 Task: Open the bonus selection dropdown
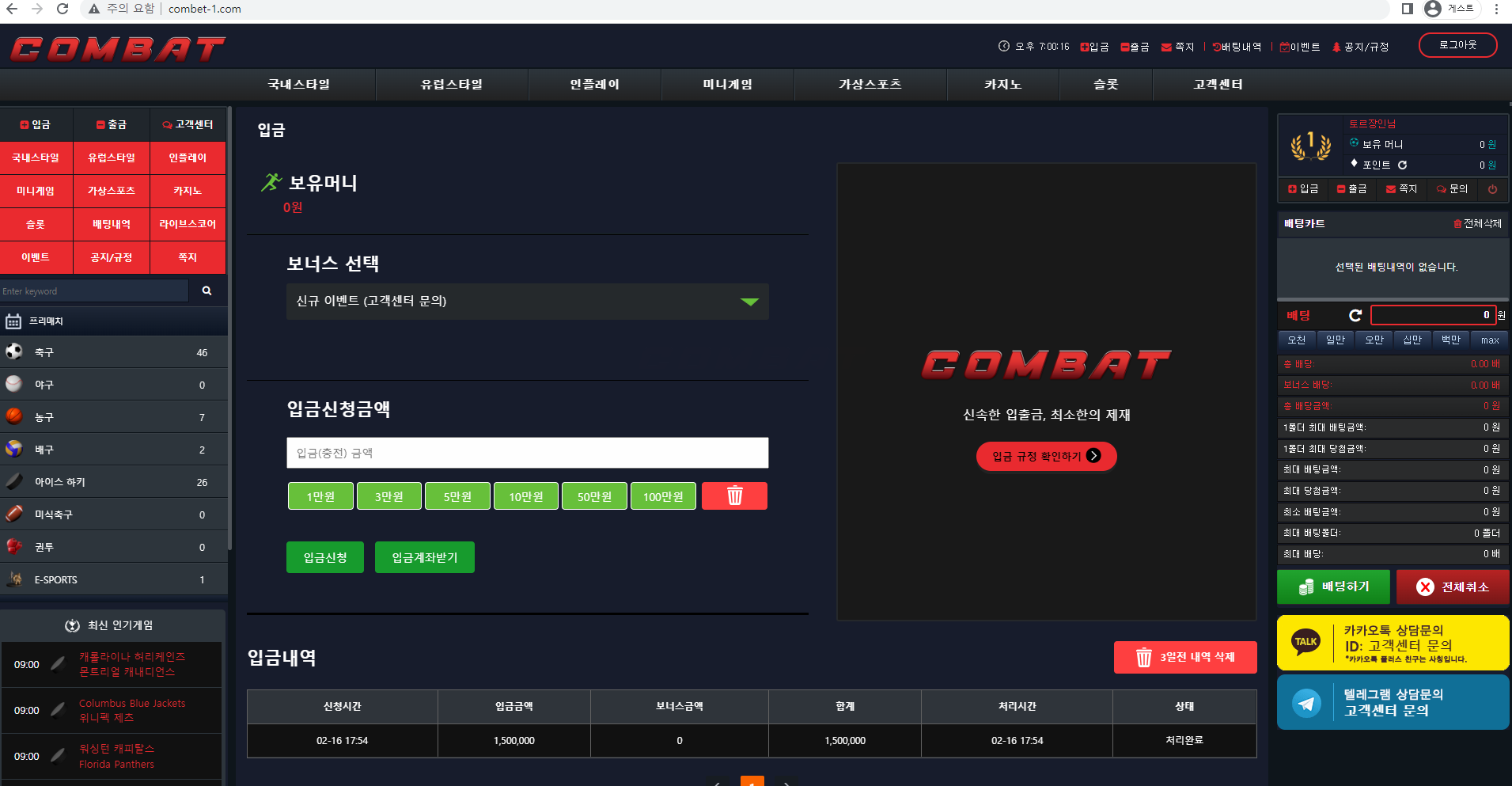527,302
